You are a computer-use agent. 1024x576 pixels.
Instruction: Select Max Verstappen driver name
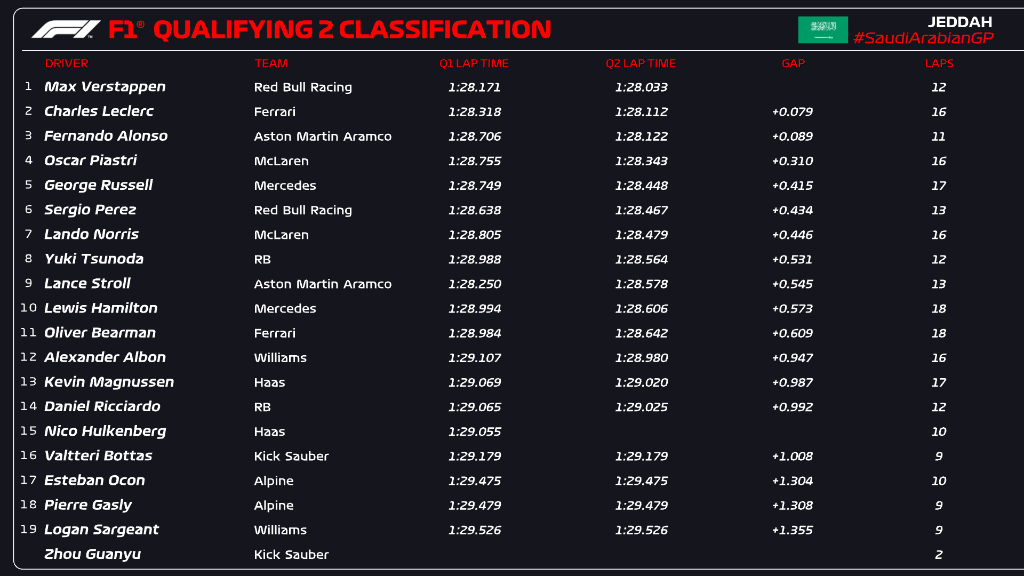(x=105, y=87)
